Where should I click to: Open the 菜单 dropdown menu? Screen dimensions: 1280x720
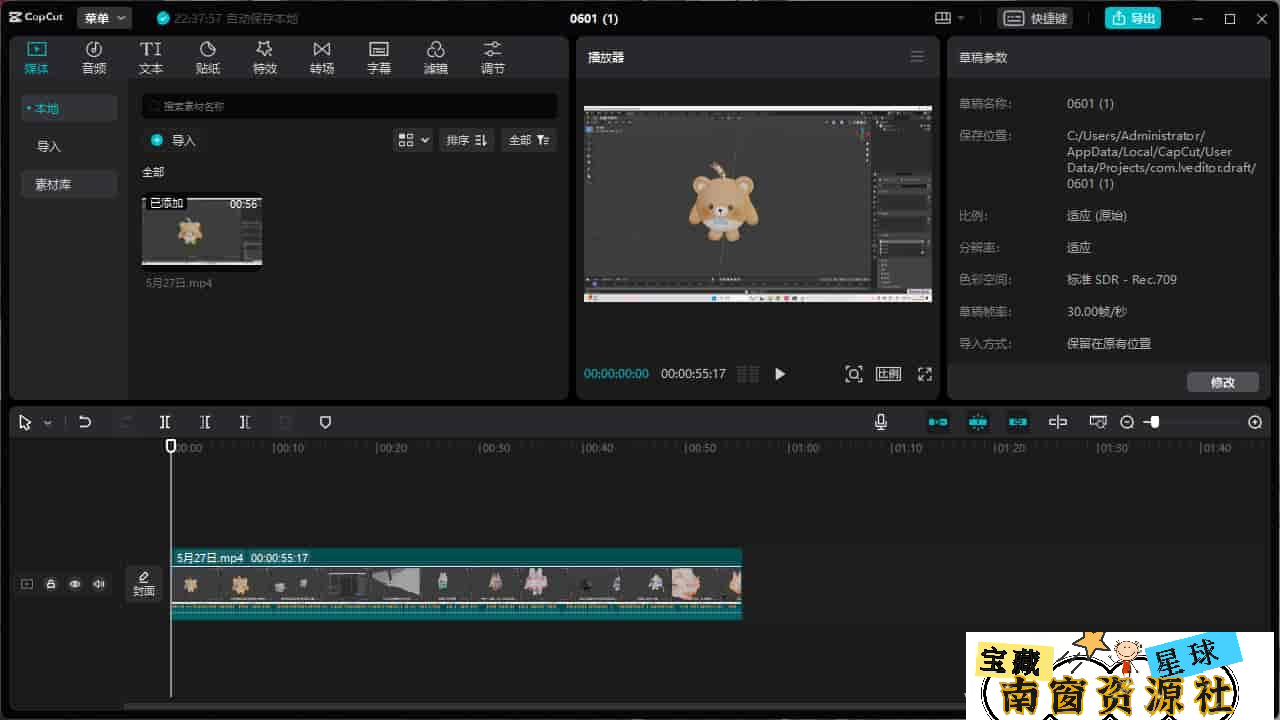coord(104,18)
